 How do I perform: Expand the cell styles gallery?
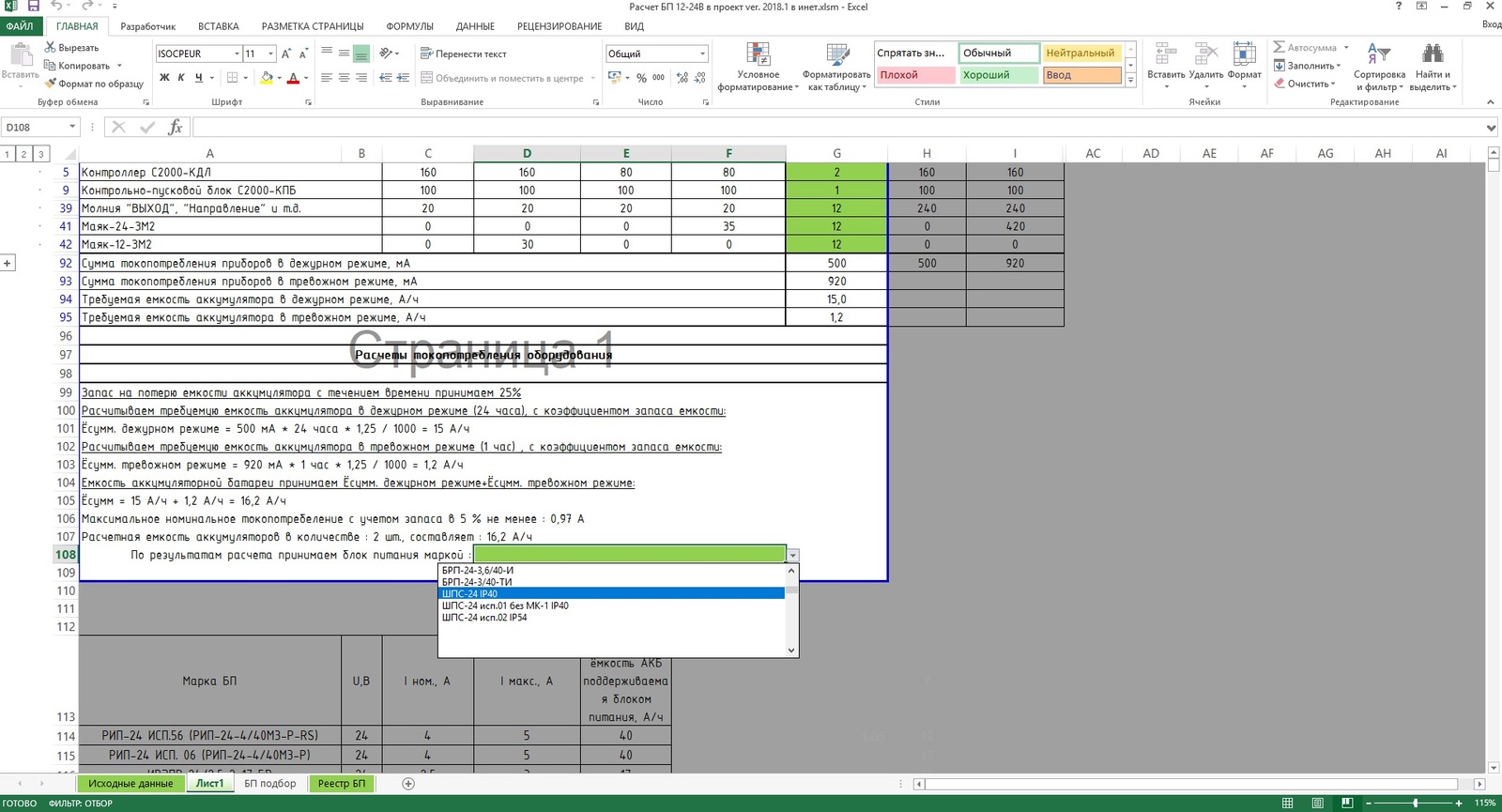1131,82
